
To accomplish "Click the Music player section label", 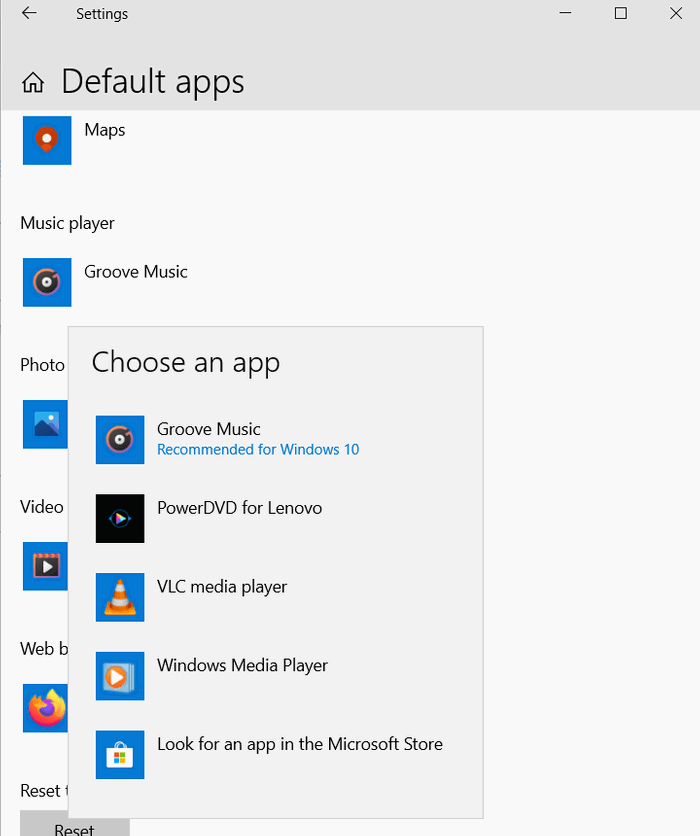I will pos(67,223).
